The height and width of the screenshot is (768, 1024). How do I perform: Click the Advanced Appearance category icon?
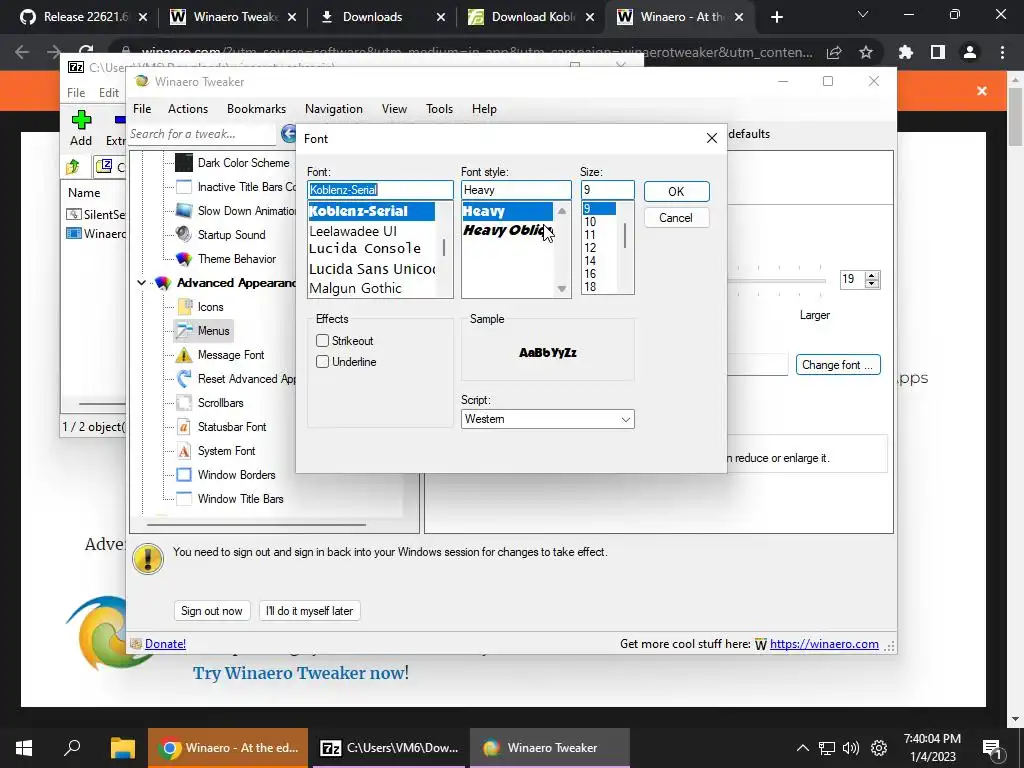click(163, 283)
